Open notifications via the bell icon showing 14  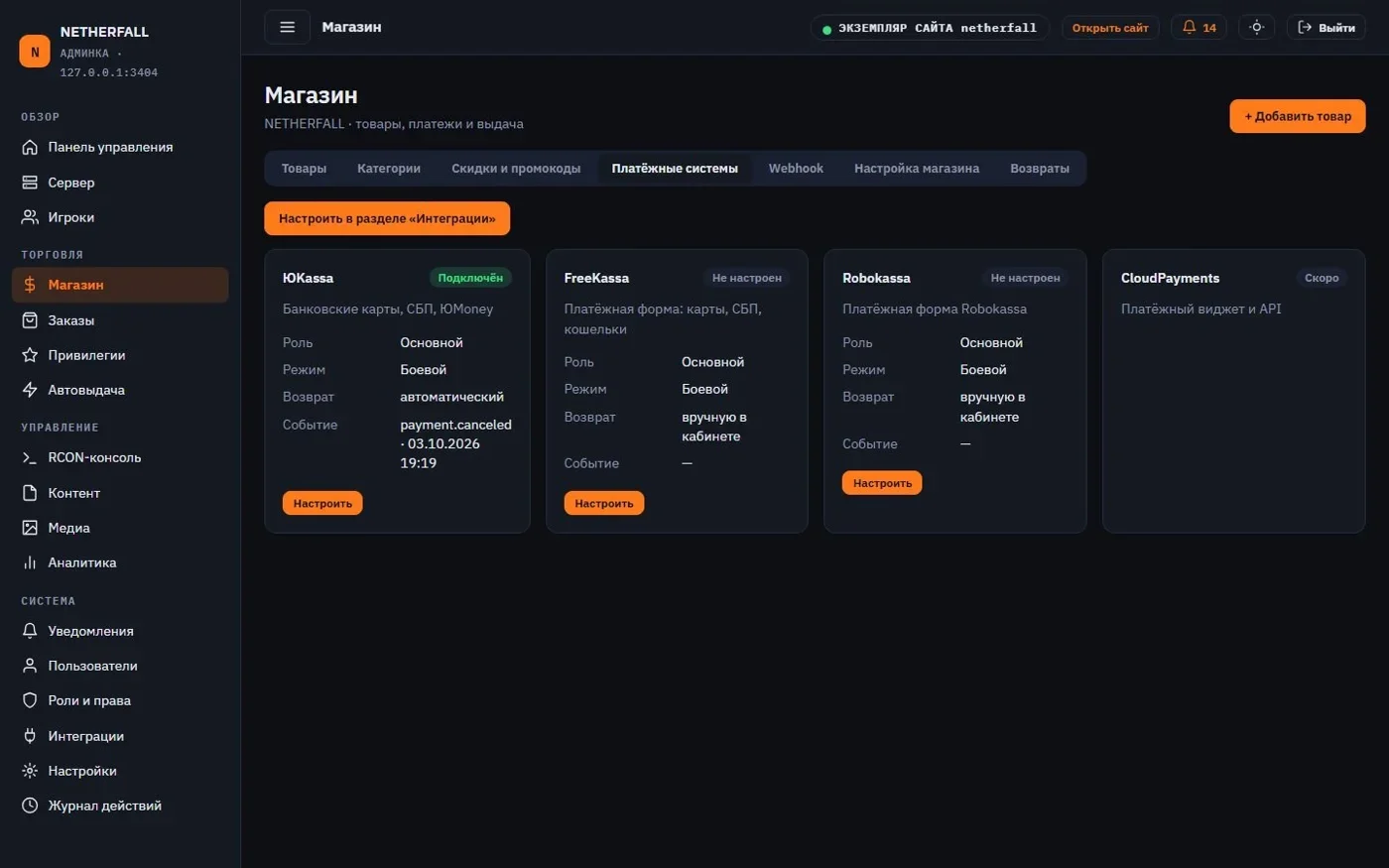click(1199, 28)
